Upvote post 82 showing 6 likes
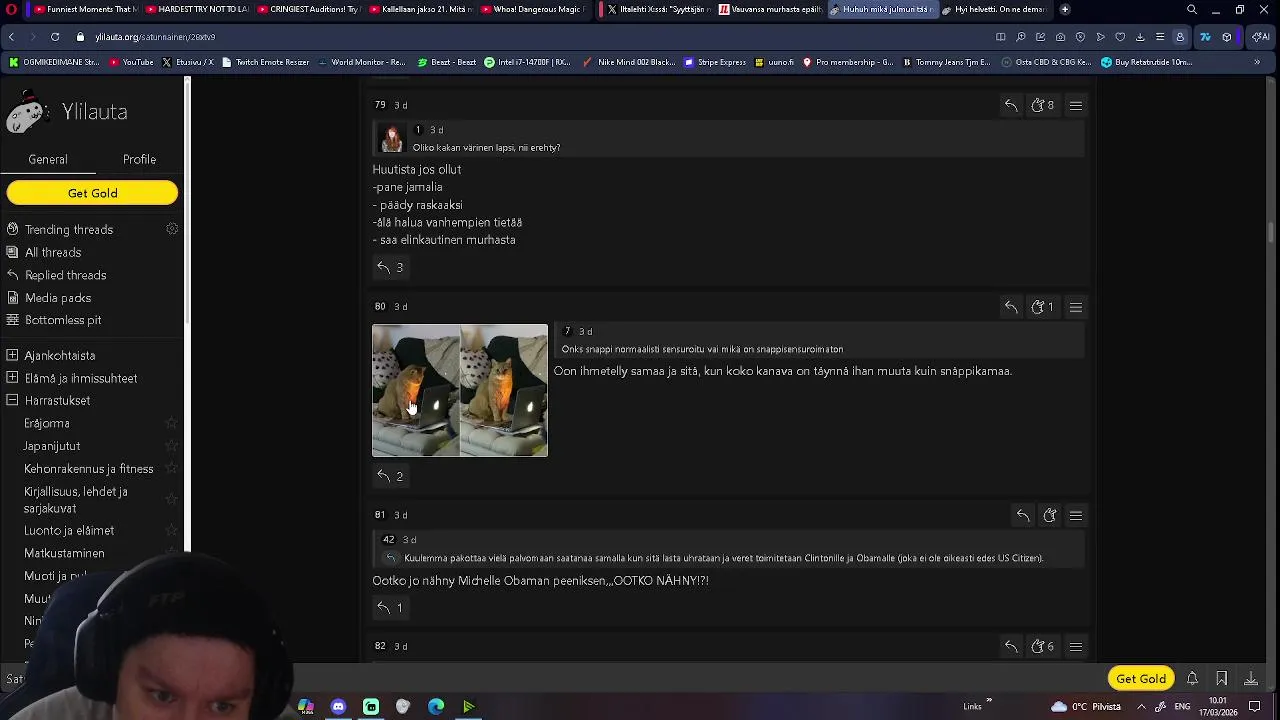 click(1043, 646)
